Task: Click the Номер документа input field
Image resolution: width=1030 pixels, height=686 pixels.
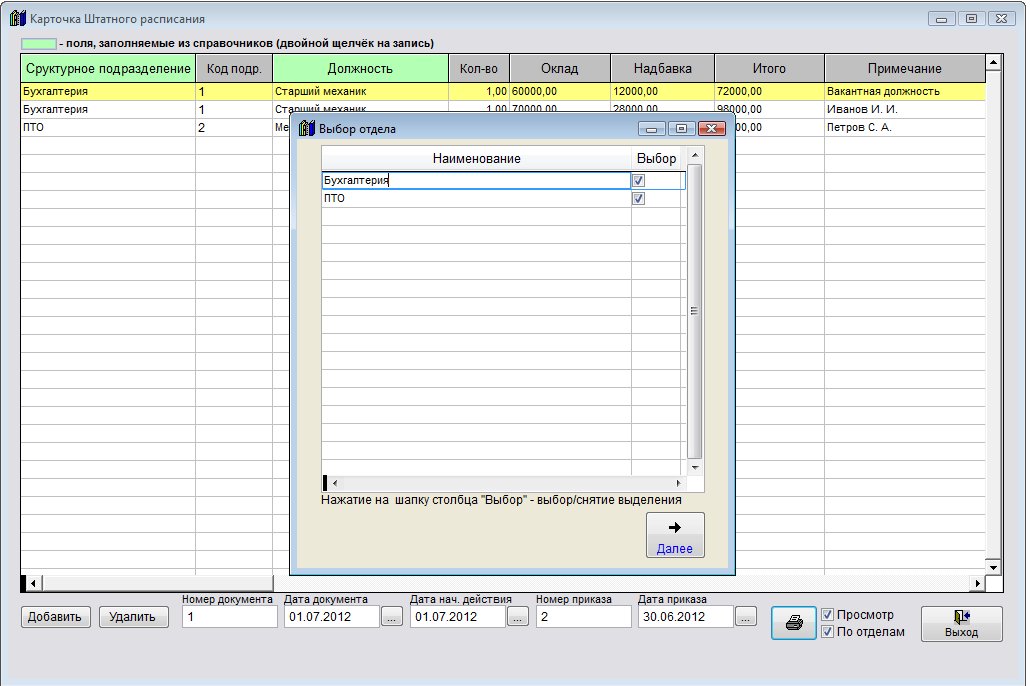Action: coord(229,616)
